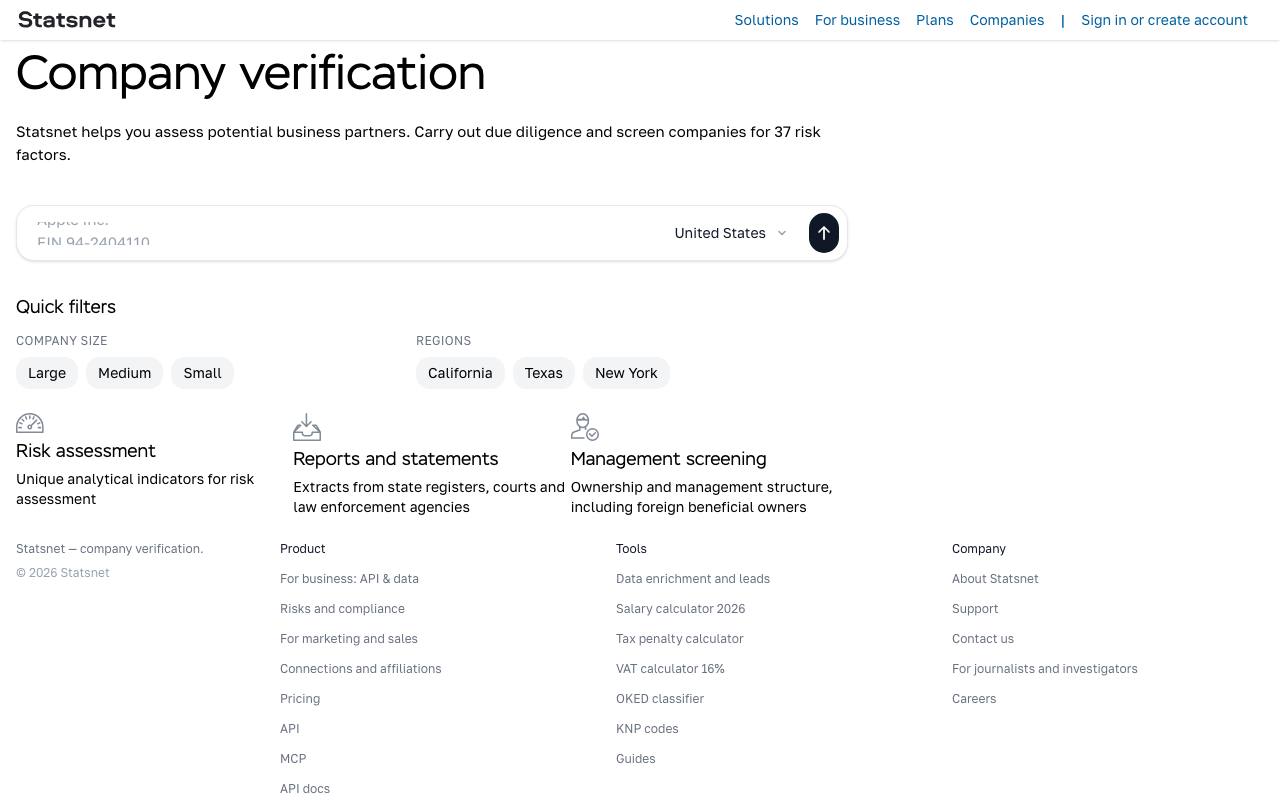Select the Small company size filter

coord(202,373)
